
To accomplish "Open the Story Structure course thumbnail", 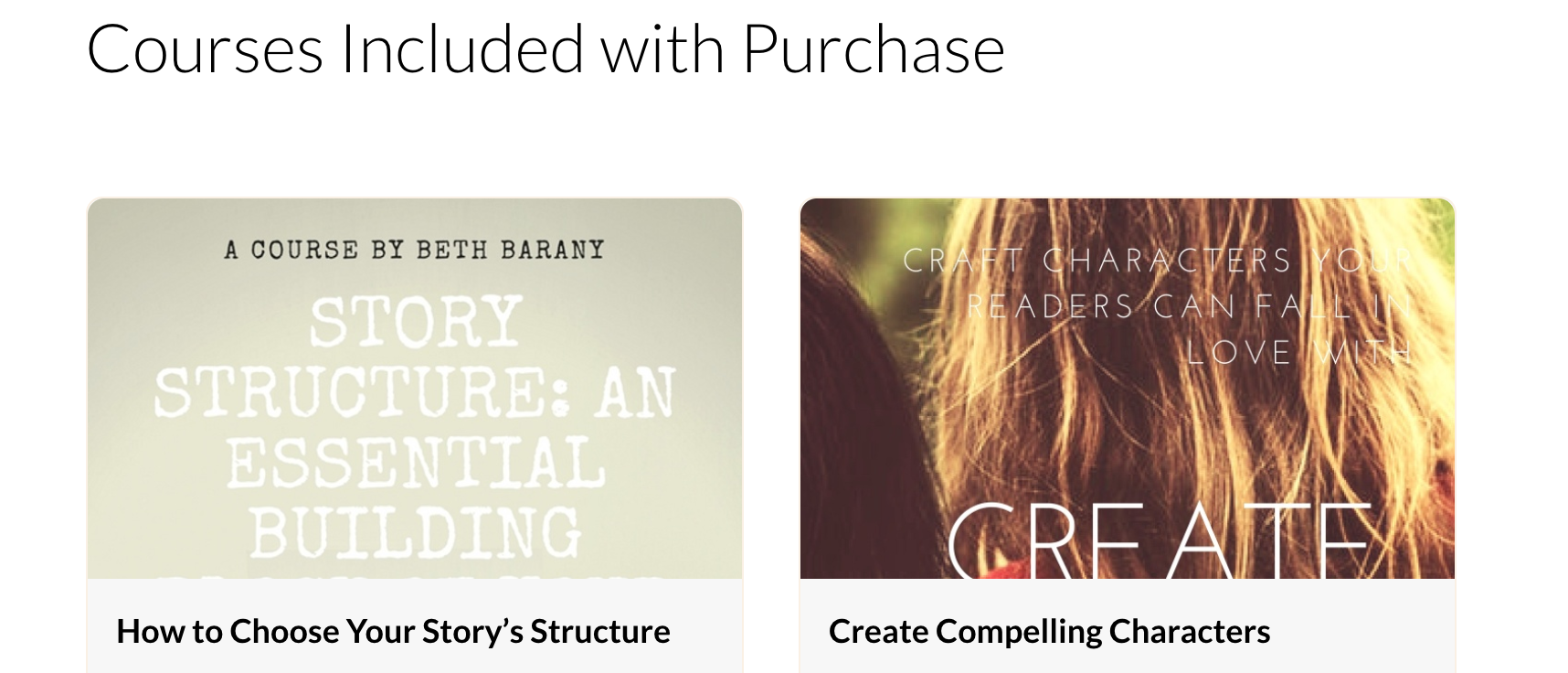I will 415,389.
